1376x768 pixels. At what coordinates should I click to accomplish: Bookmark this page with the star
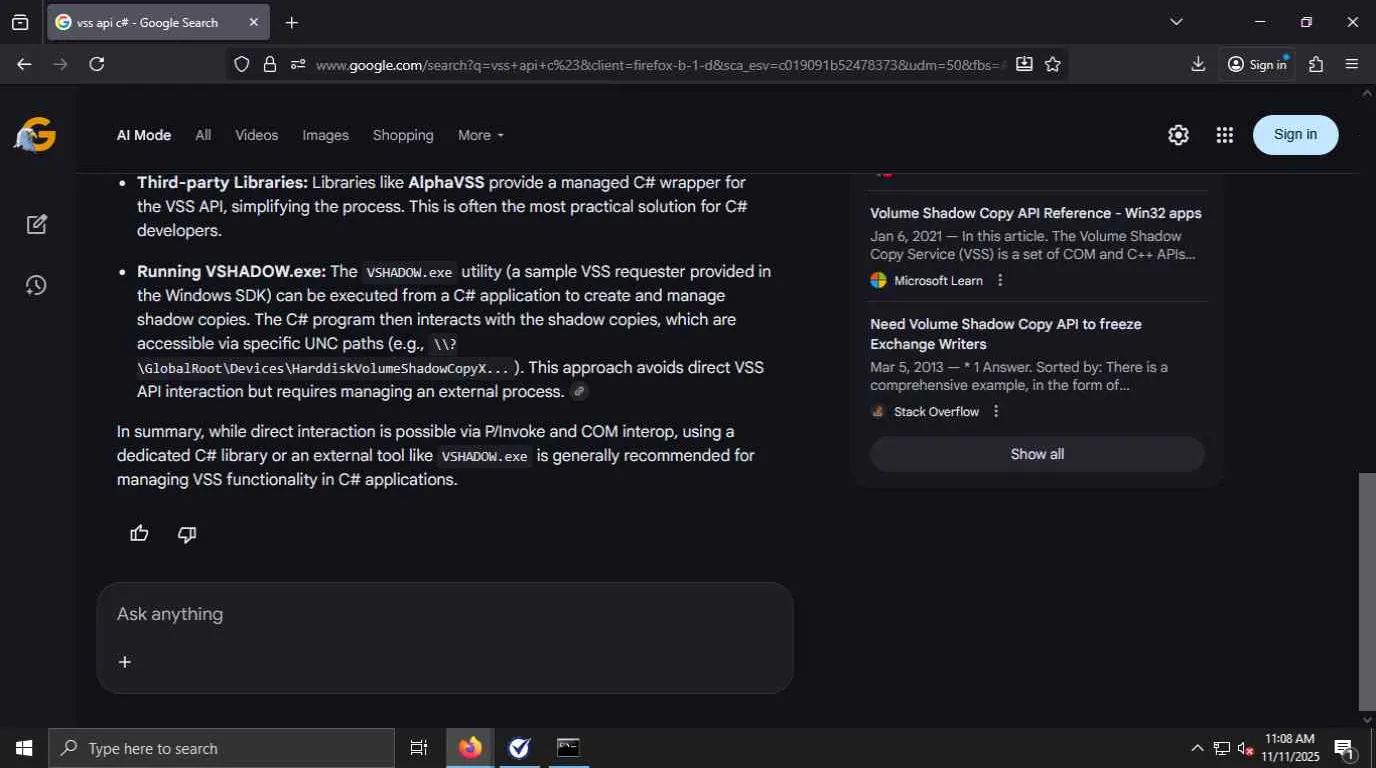[x=1053, y=64]
